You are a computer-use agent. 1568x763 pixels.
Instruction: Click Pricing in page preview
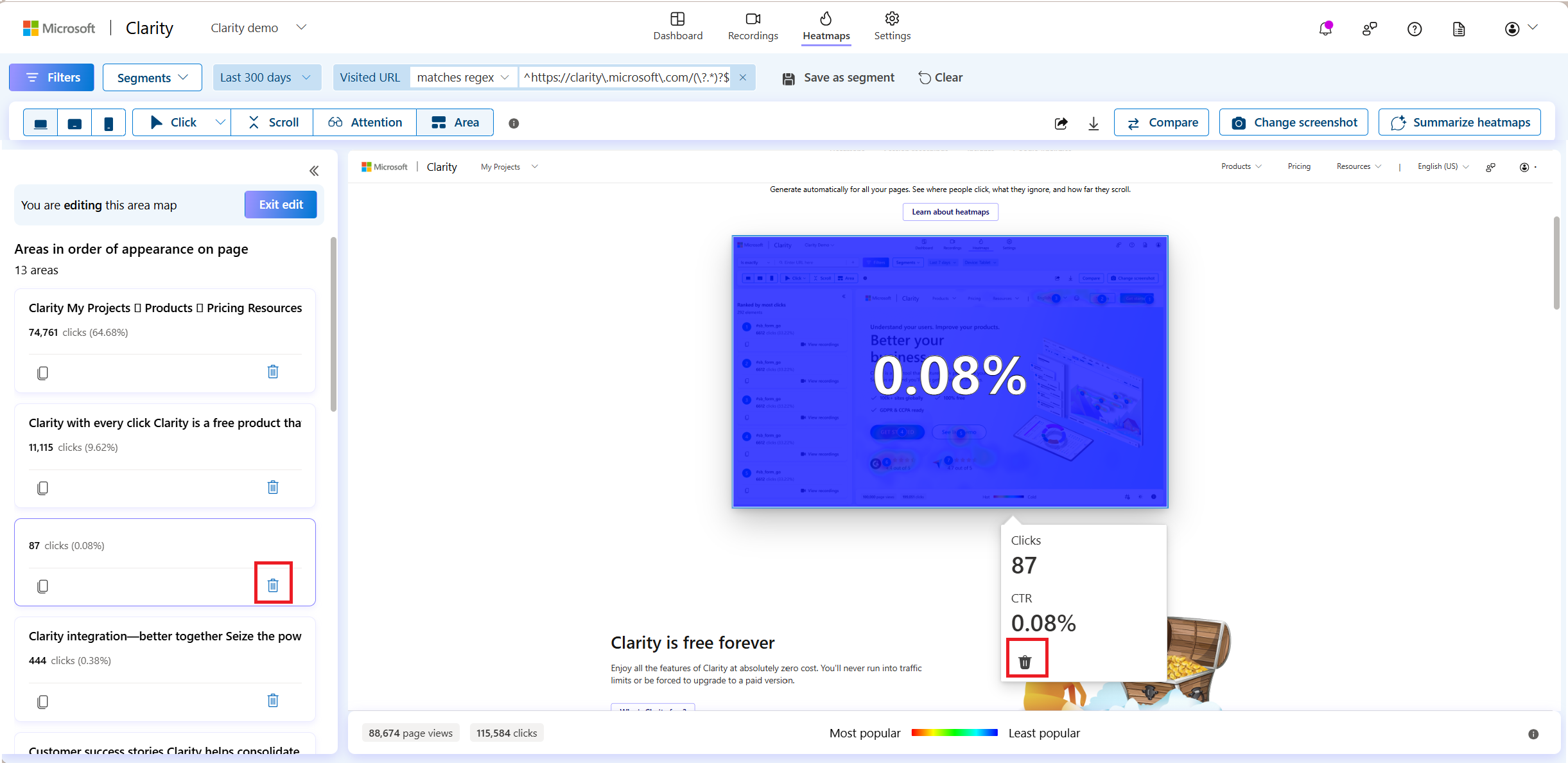1299,166
